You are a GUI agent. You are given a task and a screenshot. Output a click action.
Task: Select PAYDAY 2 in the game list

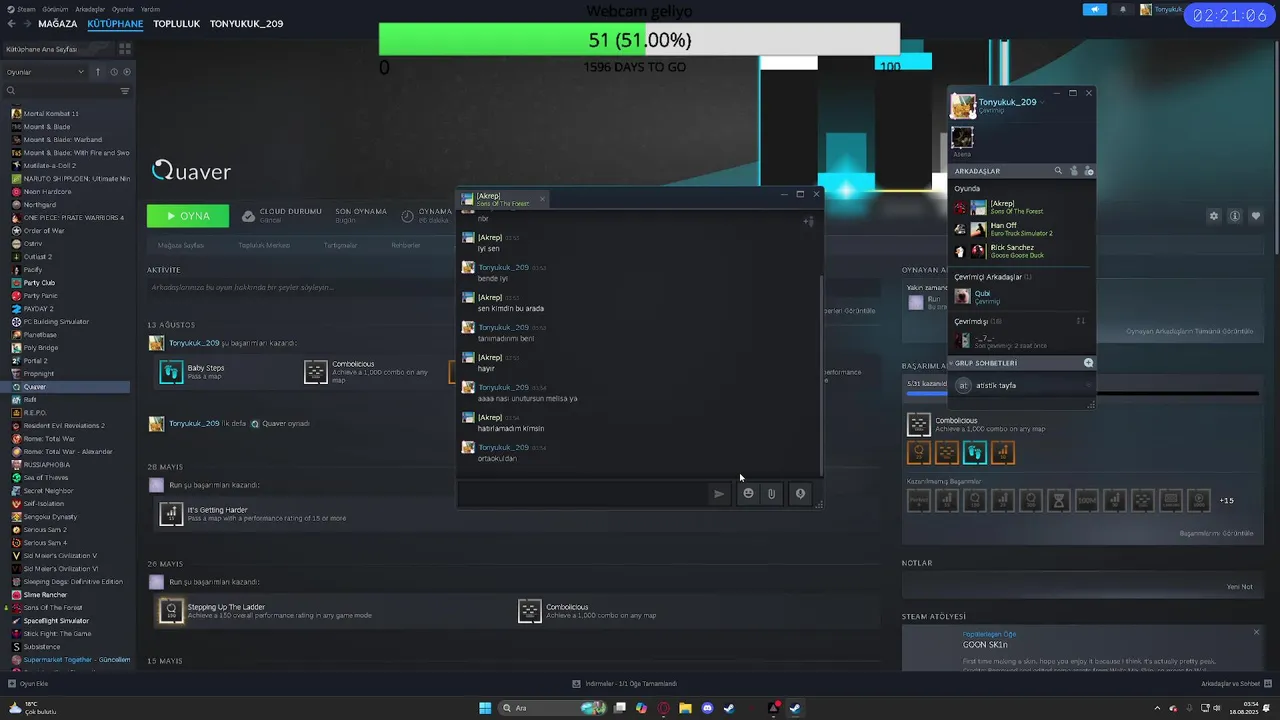coord(38,309)
